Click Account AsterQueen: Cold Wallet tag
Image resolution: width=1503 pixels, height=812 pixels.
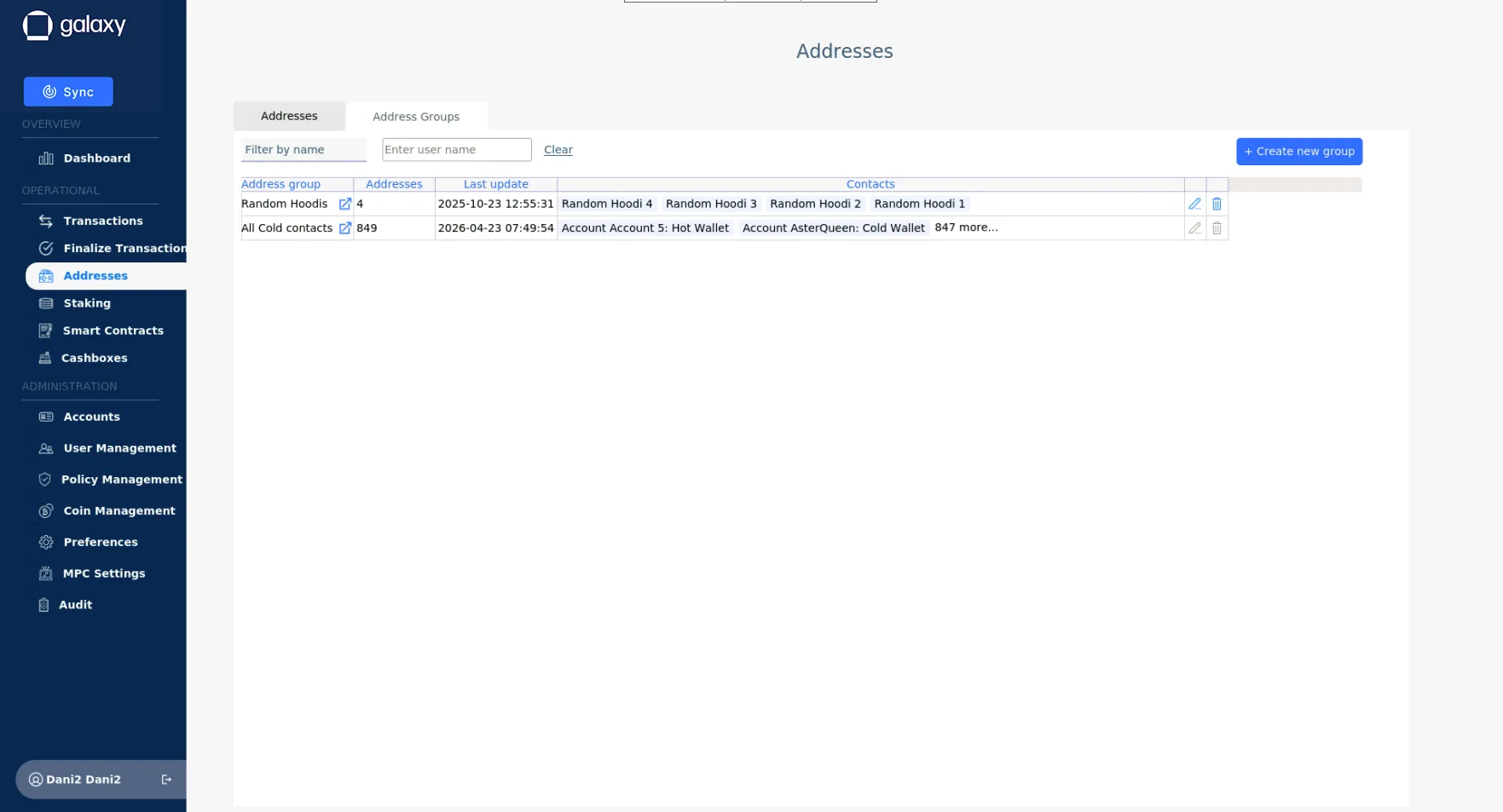click(834, 228)
